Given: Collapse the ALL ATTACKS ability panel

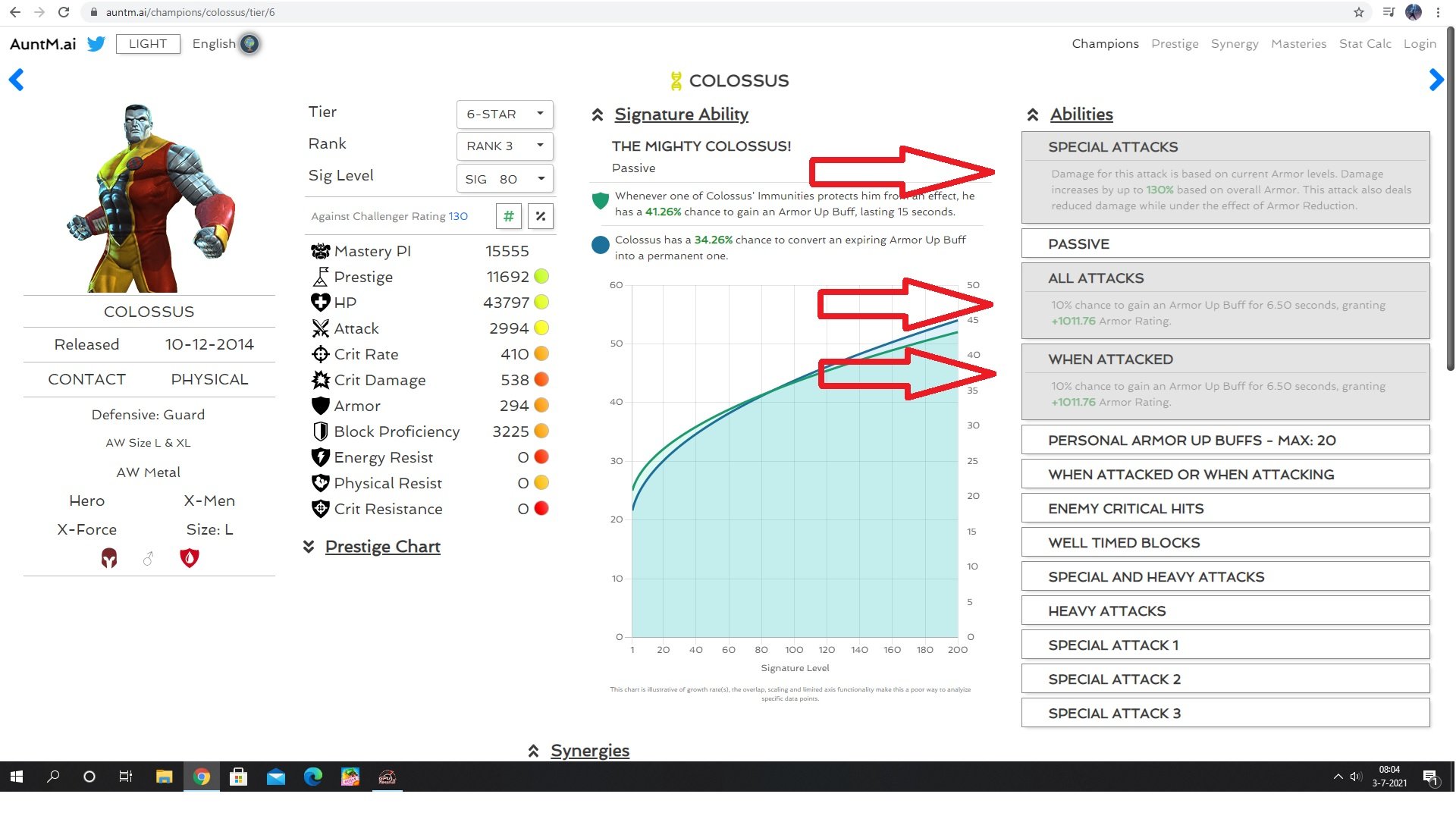Looking at the screenshot, I should pos(1225,278).
